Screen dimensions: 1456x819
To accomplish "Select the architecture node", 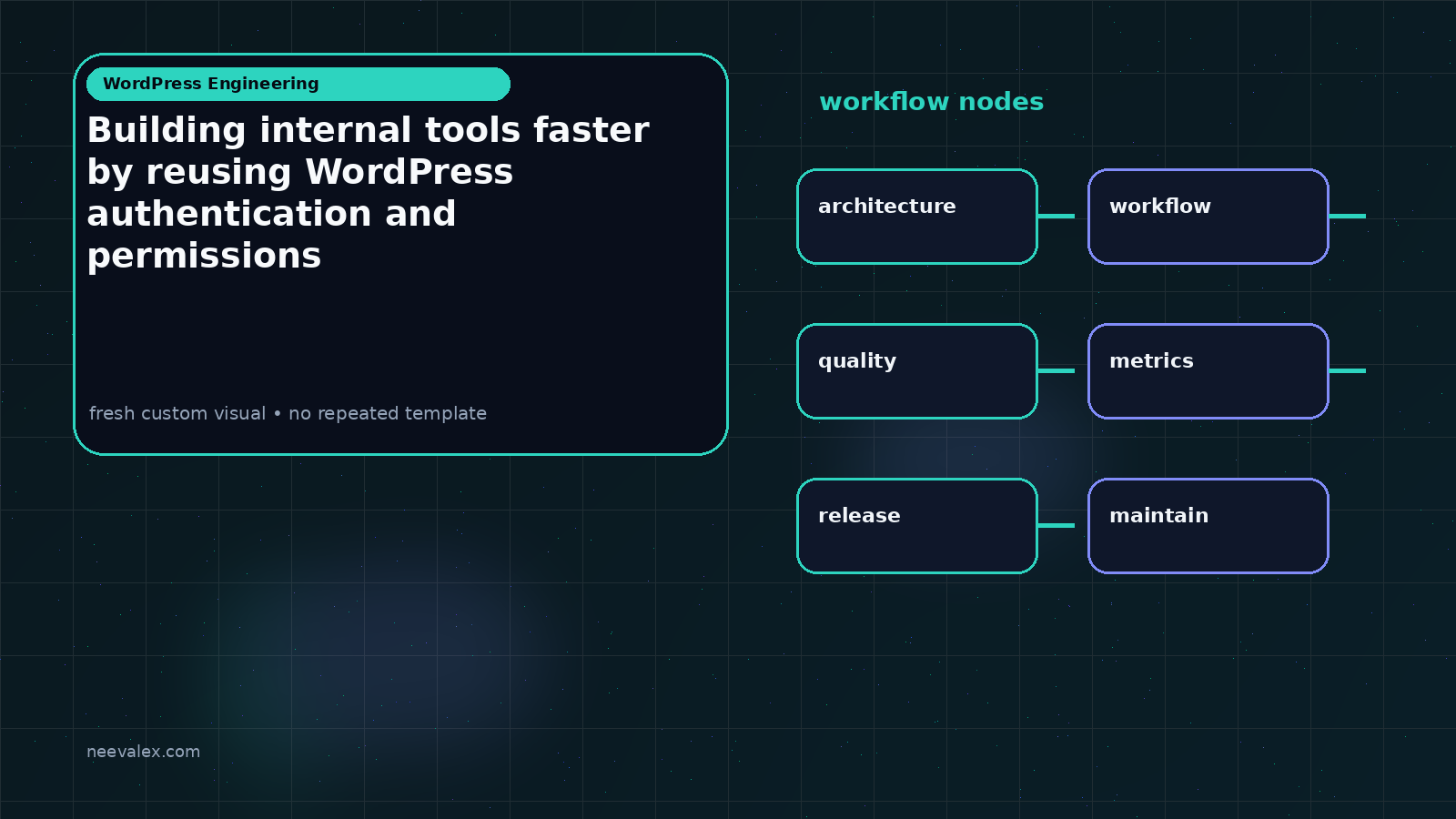I will coord(917,217).
